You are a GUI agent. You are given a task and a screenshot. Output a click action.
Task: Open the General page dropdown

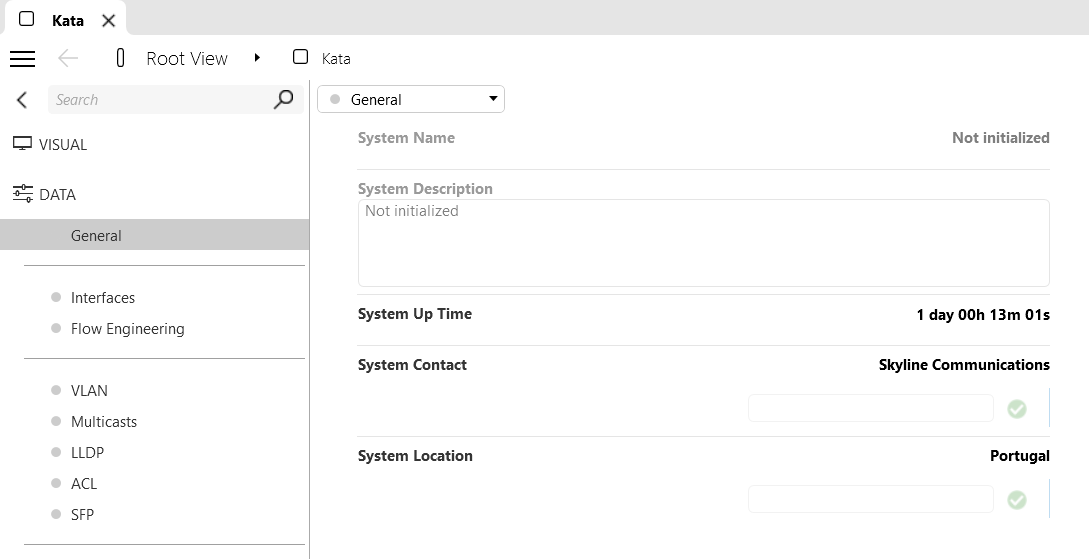(410, 99)
